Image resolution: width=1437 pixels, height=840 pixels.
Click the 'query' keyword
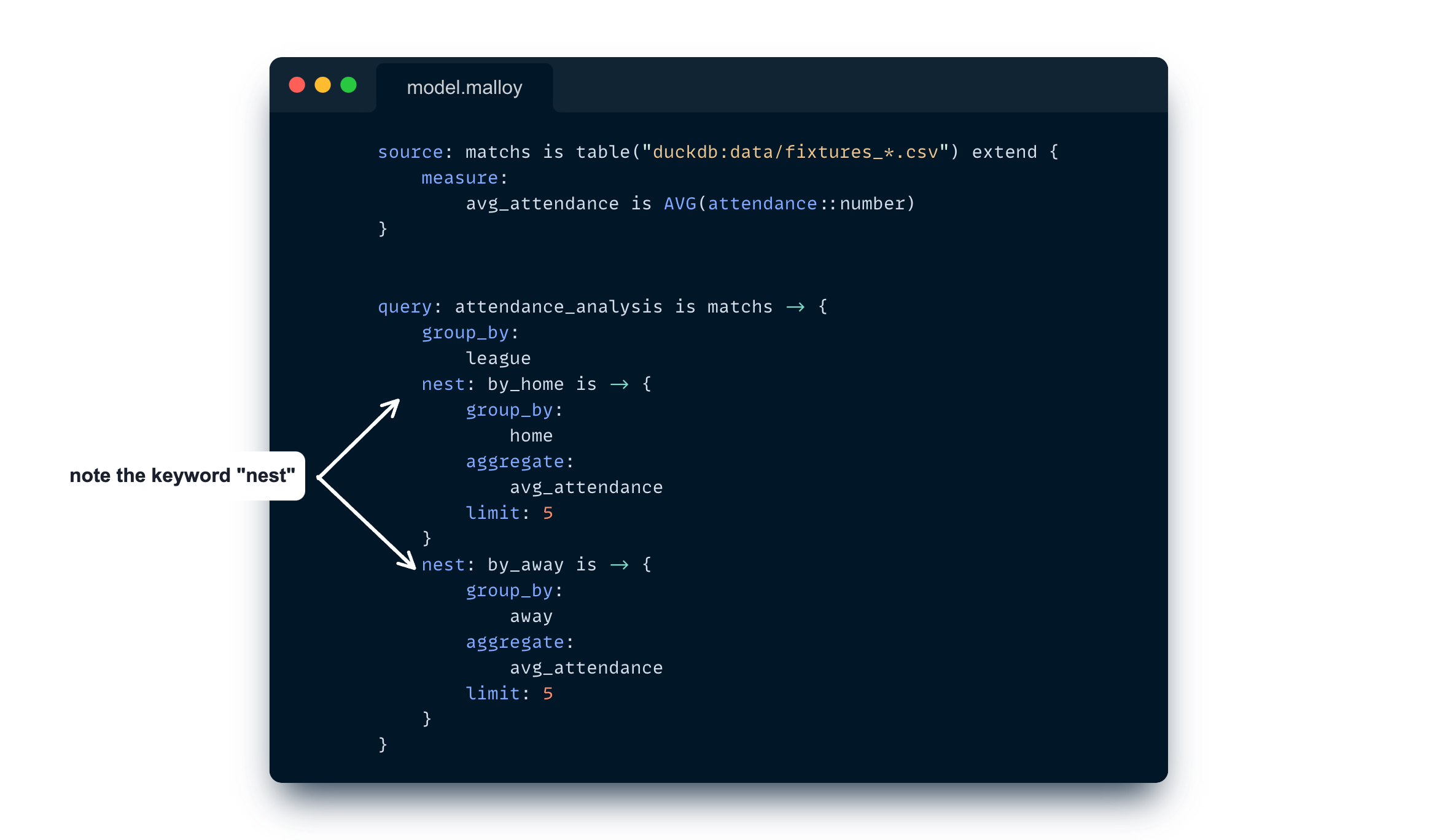pyautogui.click(x=405, y=307)
